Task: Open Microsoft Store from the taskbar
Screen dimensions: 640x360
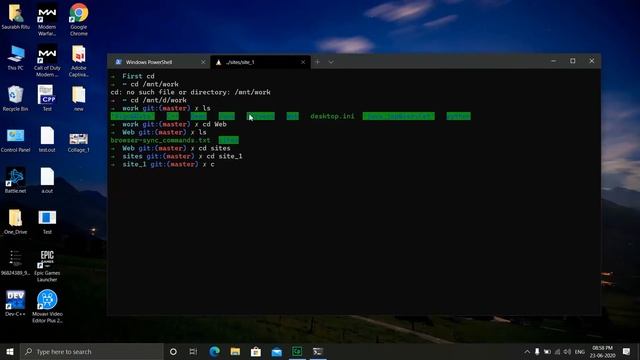Action: (x=256, y=351)
